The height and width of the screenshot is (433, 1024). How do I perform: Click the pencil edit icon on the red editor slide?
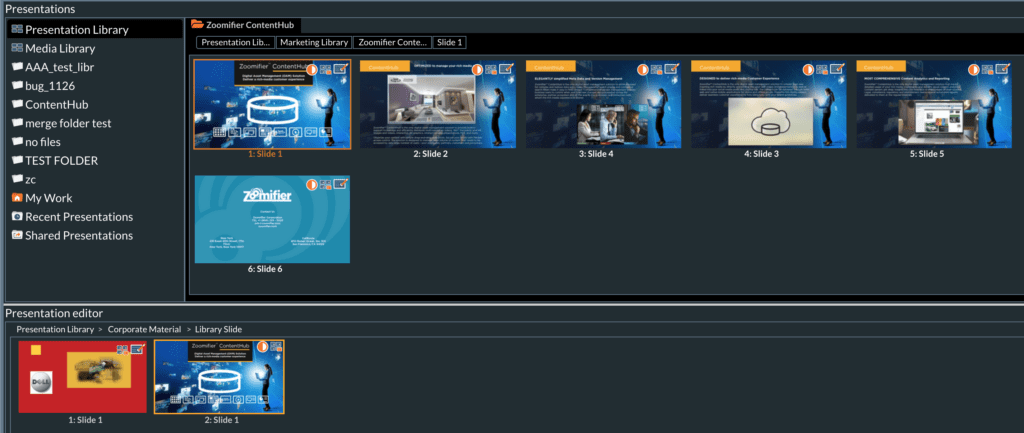click(137, 349)
